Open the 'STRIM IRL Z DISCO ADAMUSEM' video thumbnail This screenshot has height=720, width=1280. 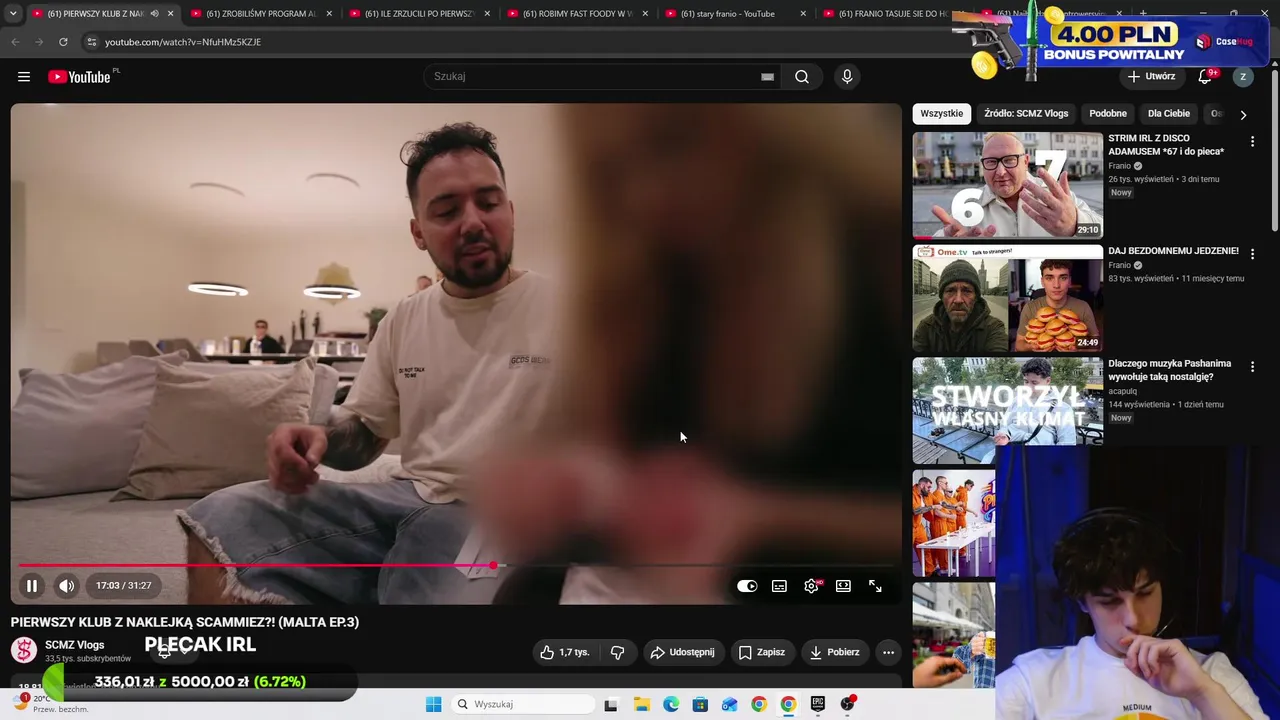[x=1007, y=185]
